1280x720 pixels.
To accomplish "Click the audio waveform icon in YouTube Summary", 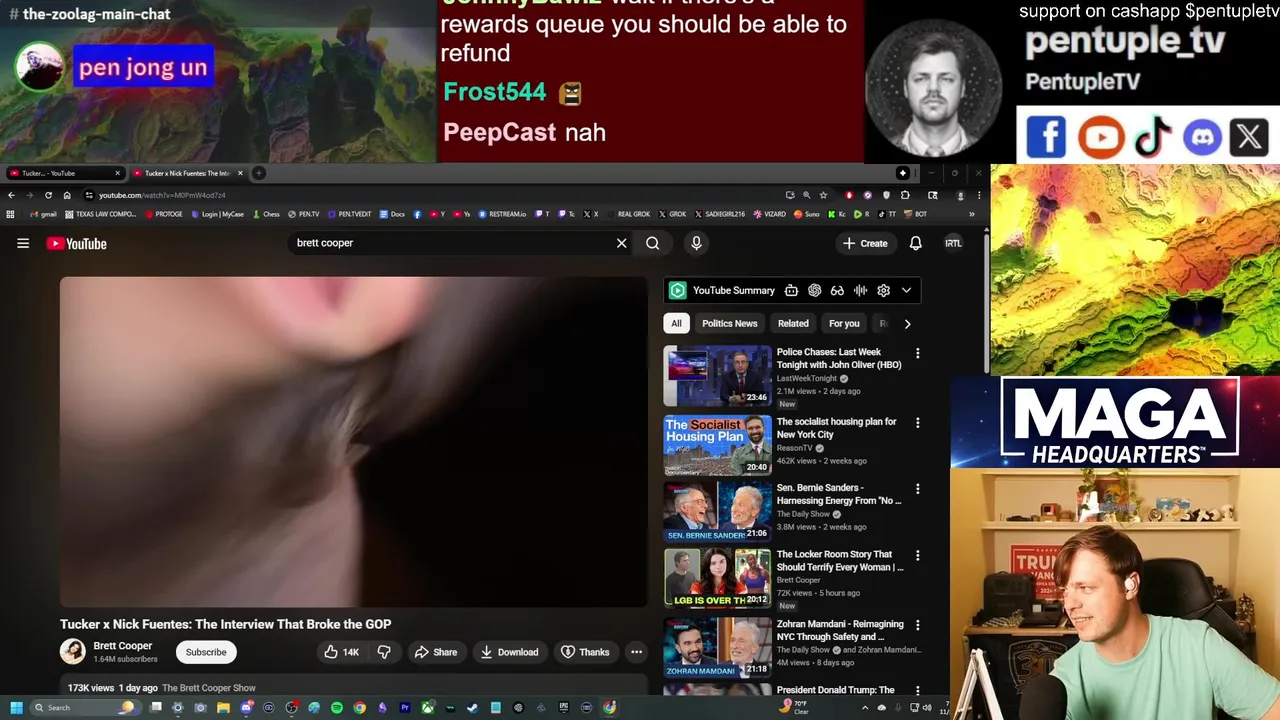I will [860, 290].
